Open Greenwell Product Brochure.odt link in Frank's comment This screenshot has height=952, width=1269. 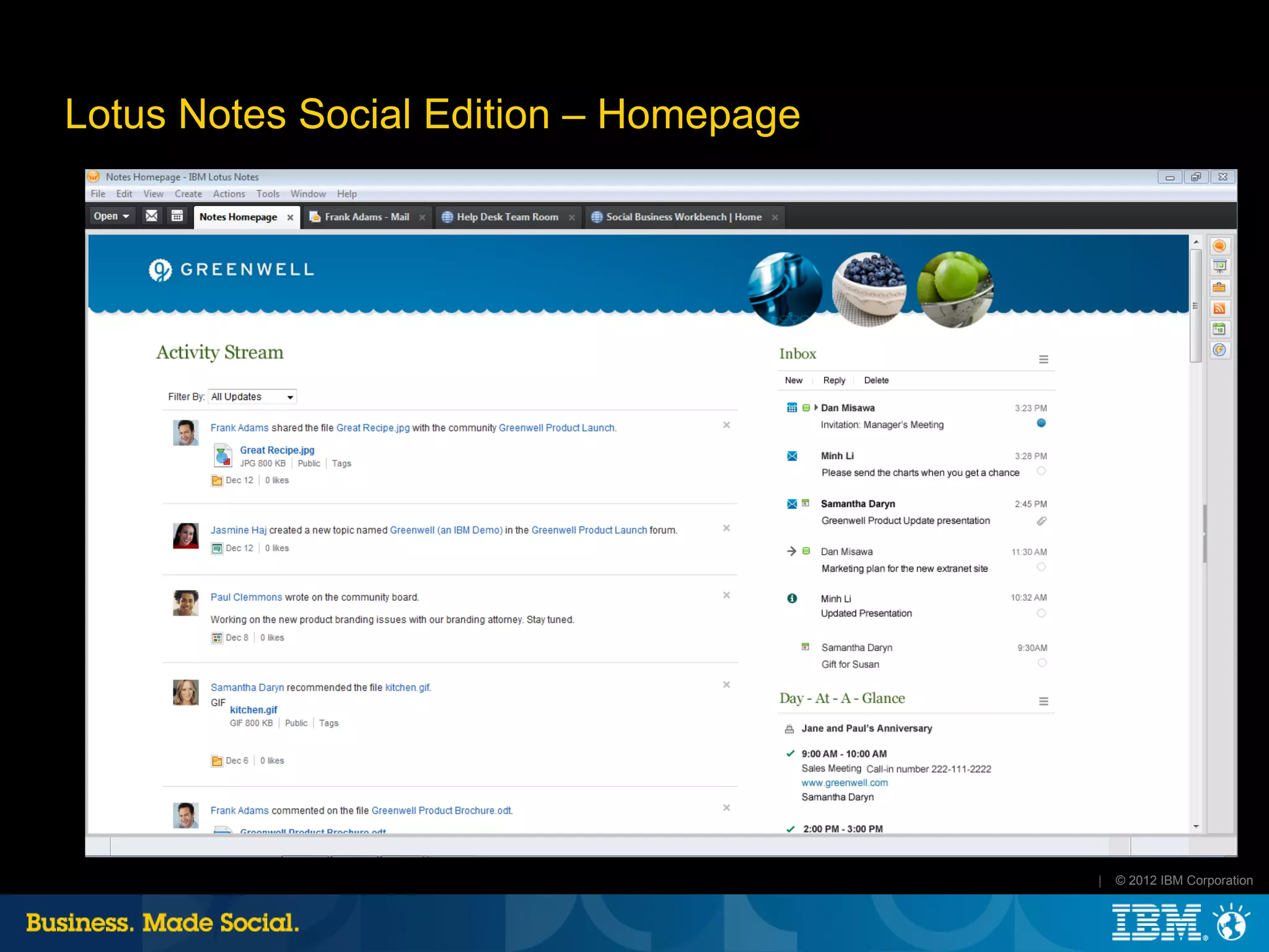[x=442, y=811]
